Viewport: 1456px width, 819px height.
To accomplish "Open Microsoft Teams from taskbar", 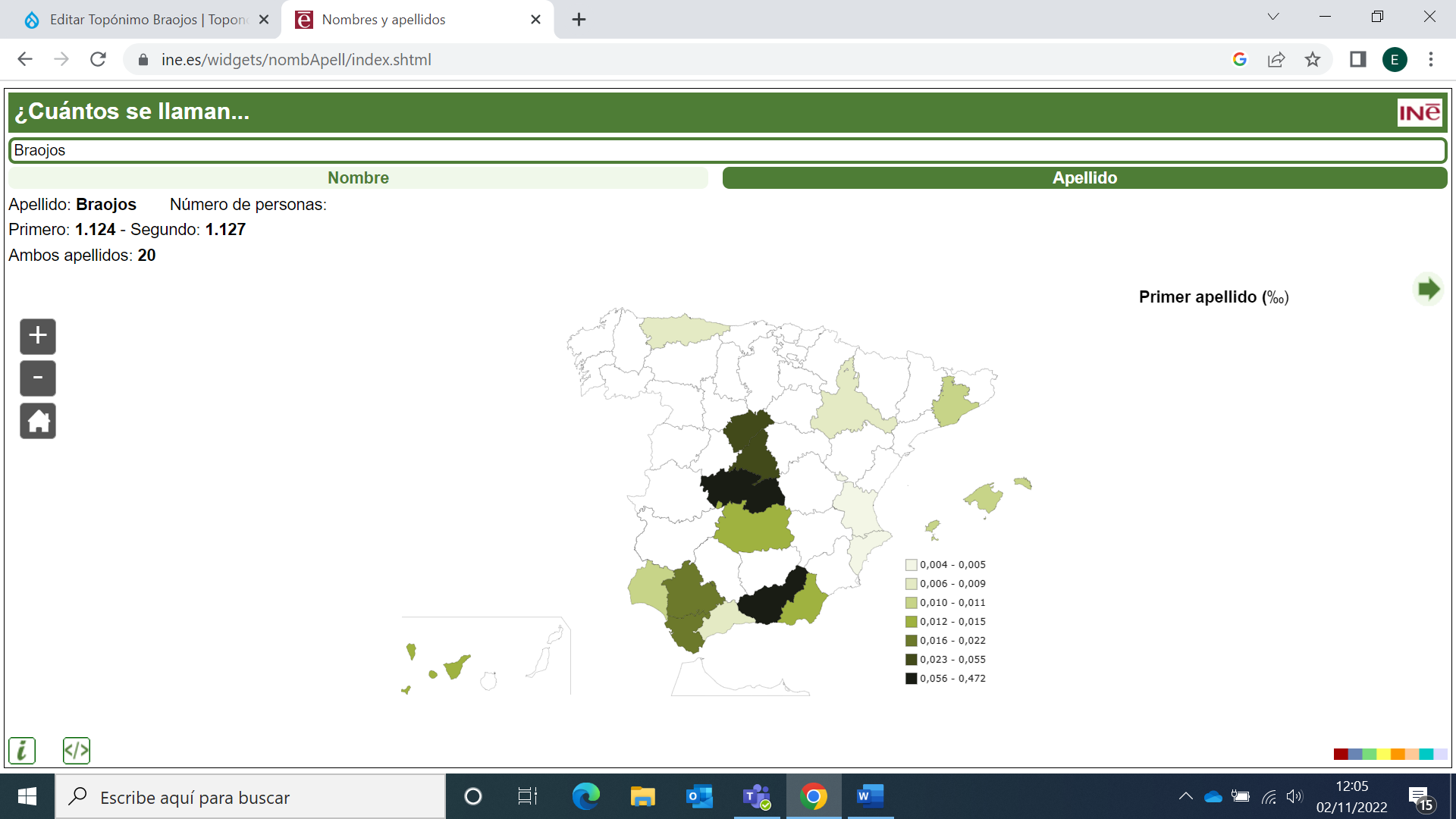I will [x=757, y=796].
